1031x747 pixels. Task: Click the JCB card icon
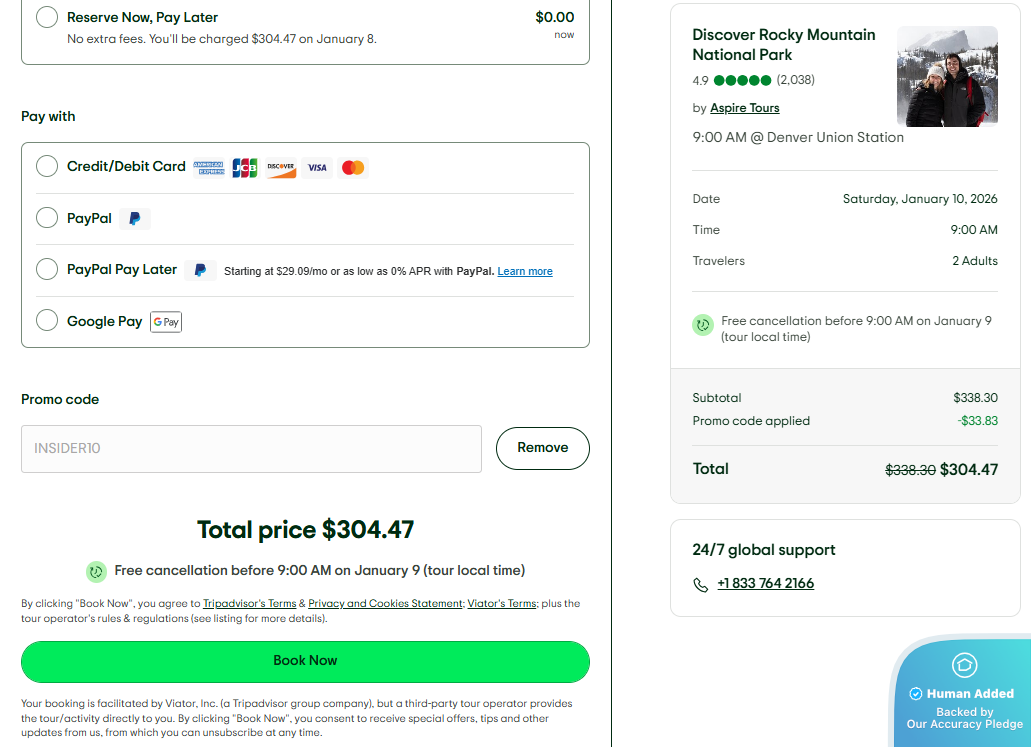[245, 168]
